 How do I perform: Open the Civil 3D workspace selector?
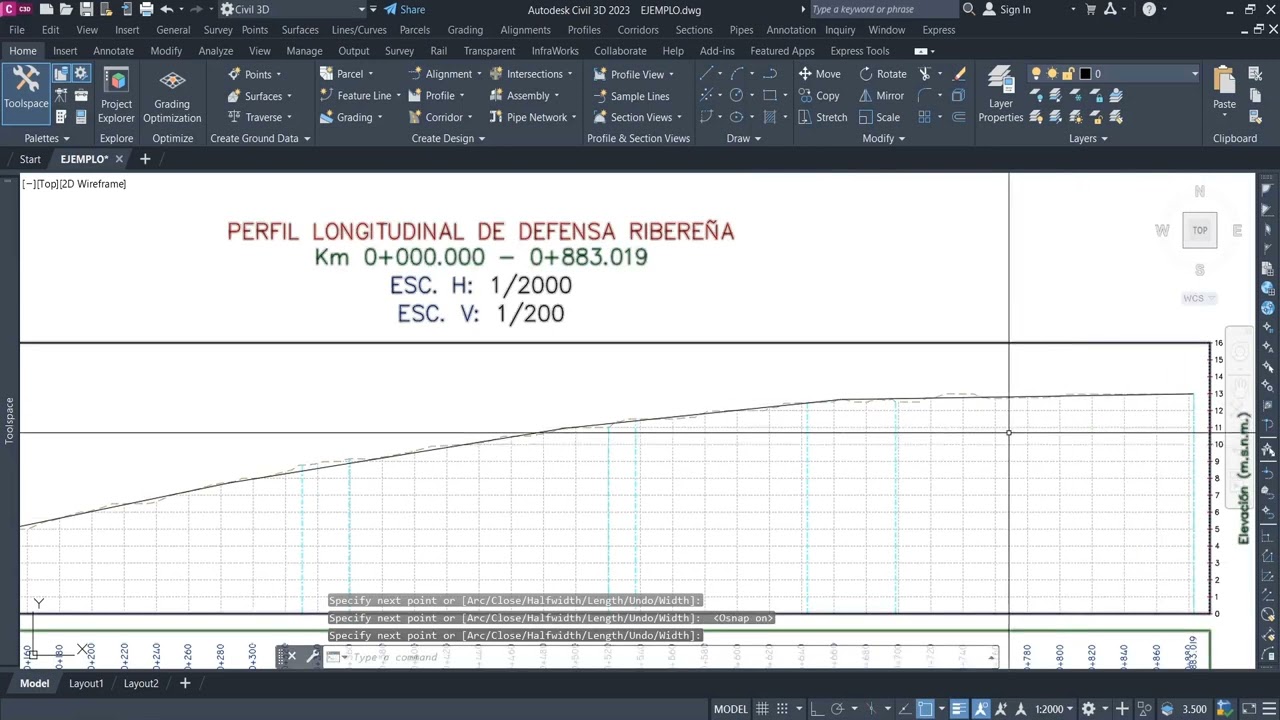[292, 10]
